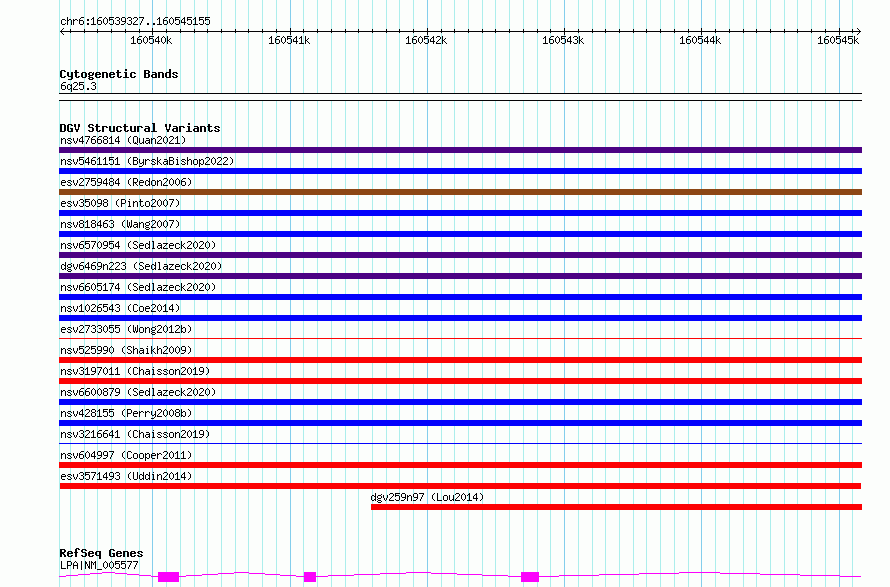This screenshot has width=890, height=587.
Task: Click the 160544k ruler tick label
Action: pyautogui.click(x=700, y=40)
